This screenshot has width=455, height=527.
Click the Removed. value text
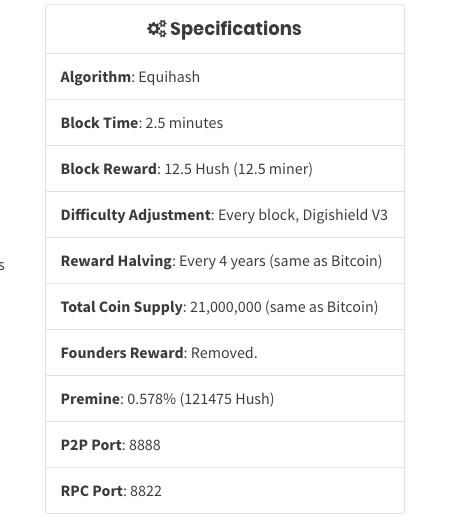coord(224,353)
